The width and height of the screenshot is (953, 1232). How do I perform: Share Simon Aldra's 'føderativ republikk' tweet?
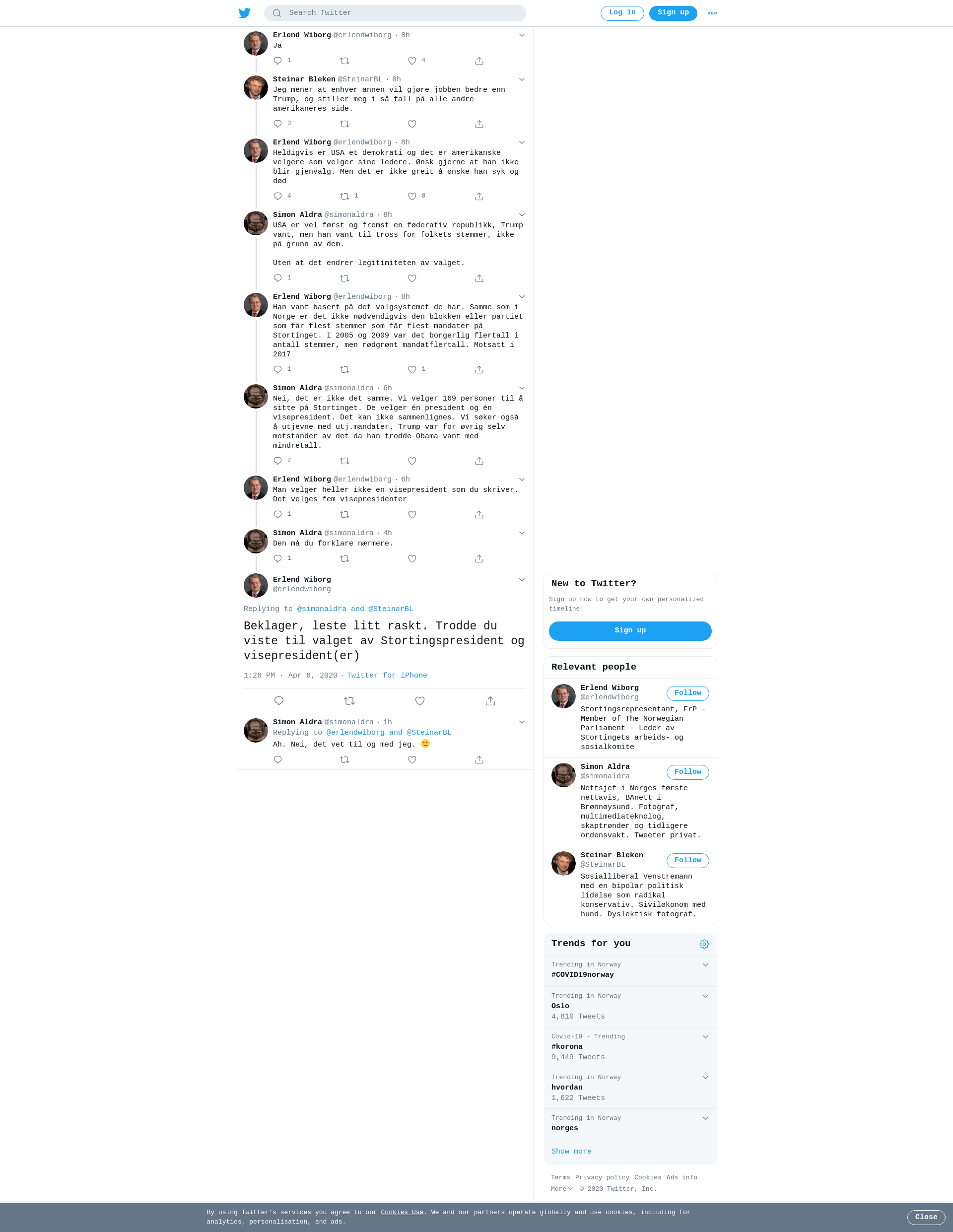(x=479, y=278)
